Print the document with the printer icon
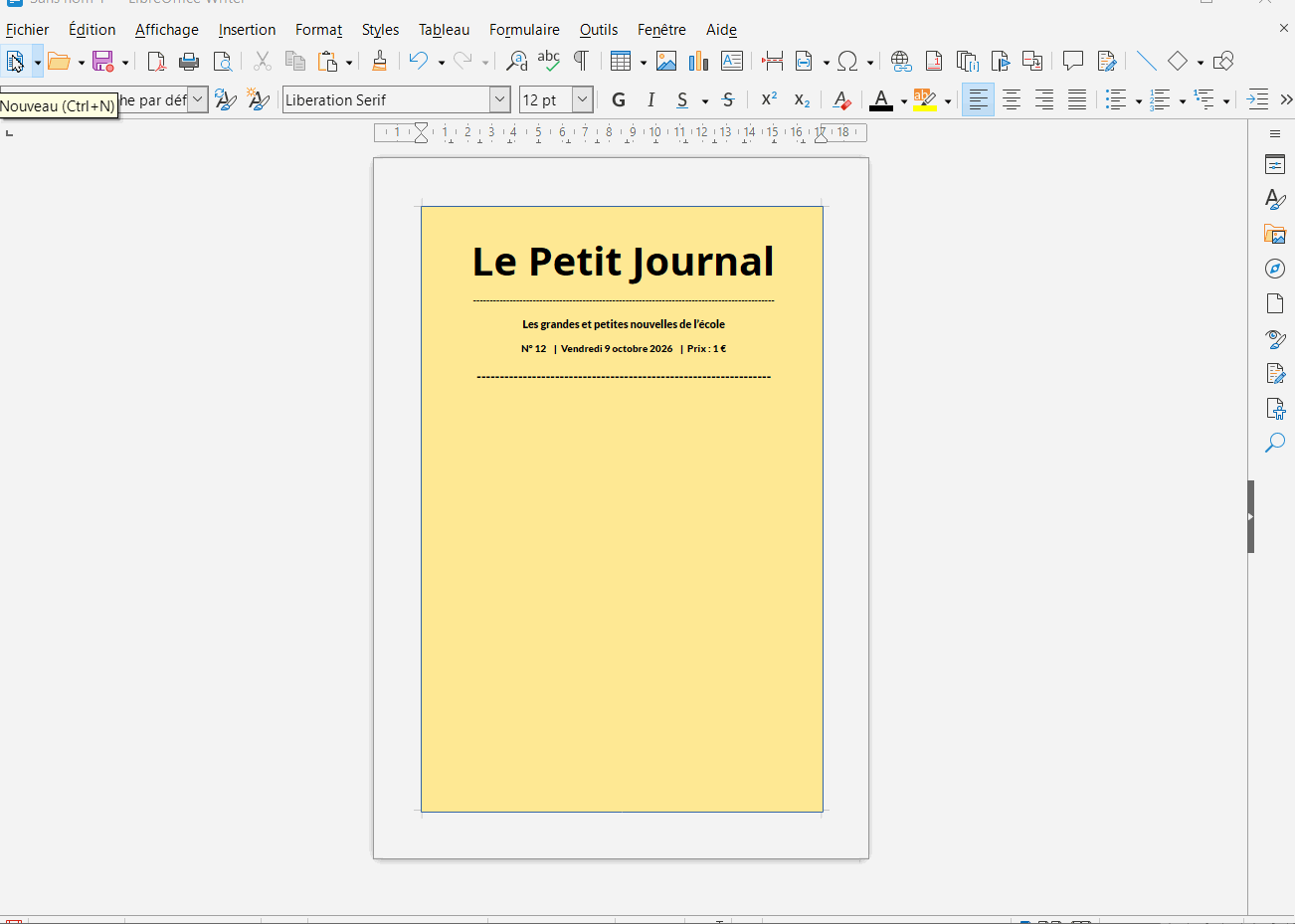Image resolution: width=1295 pixels, height=924 pixels. [189, 62]
